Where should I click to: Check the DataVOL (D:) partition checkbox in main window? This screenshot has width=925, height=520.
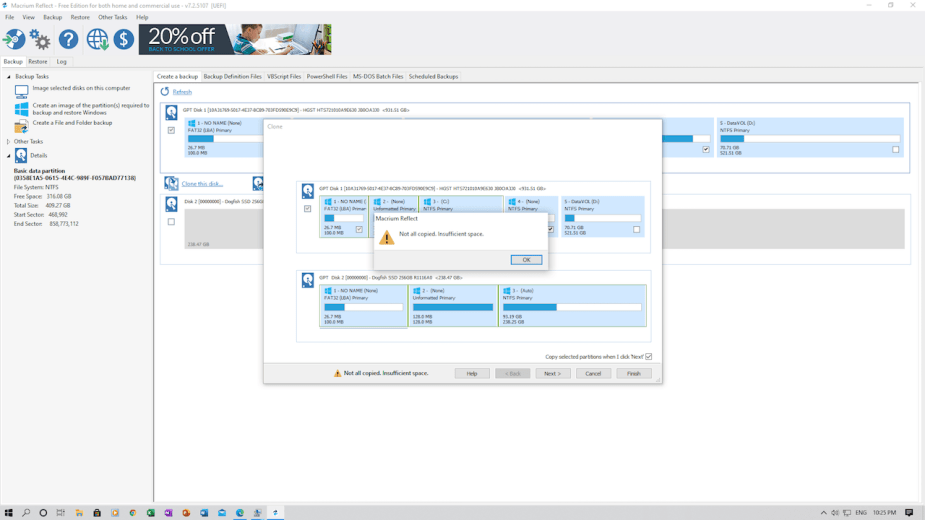coord(896,150)
